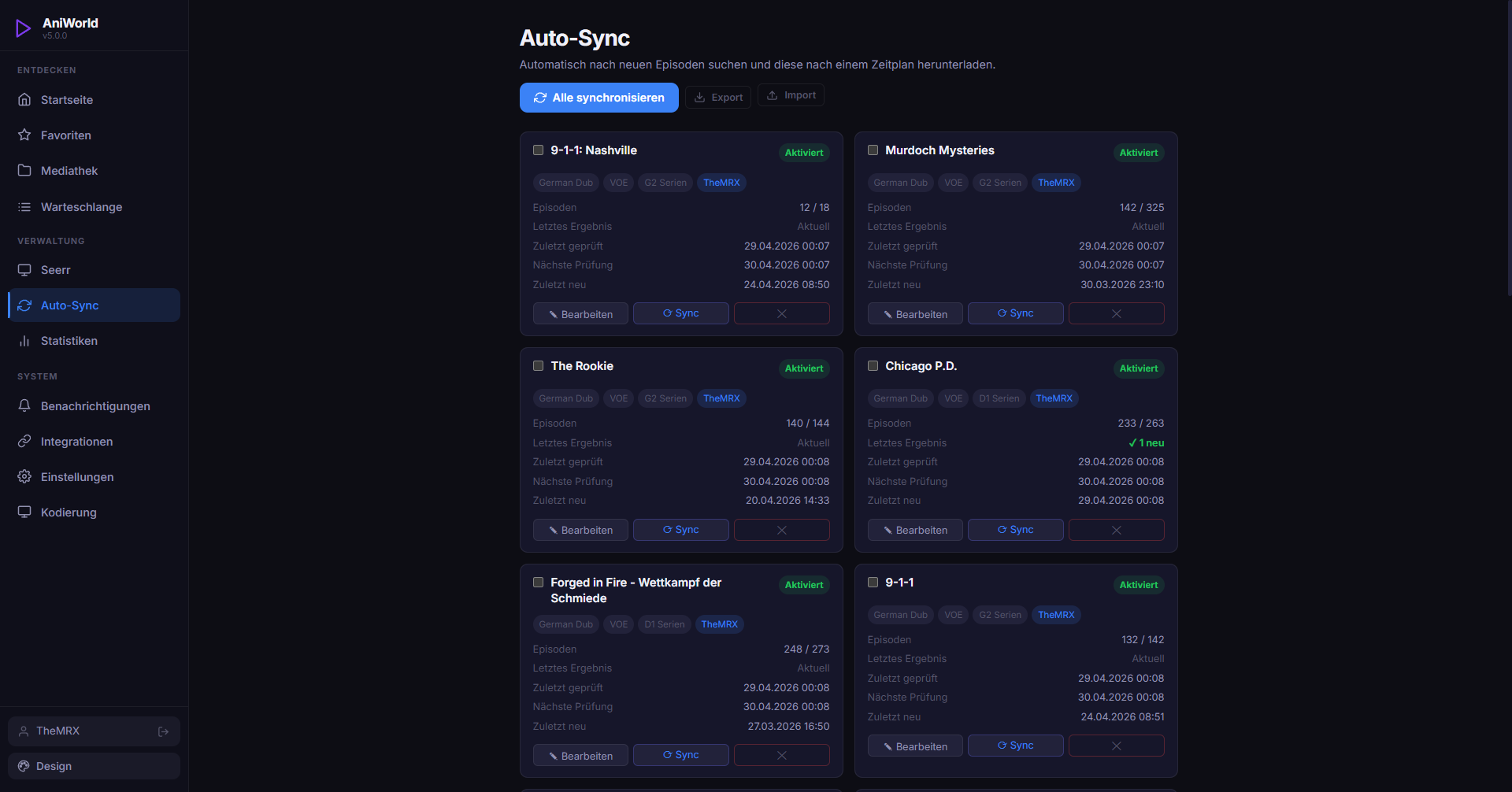Screen dimensions: 1512x792
Task: Click G2 Serien tag on 9-1-1 card
Action: pyautogui.click(x=1000, y=615)
